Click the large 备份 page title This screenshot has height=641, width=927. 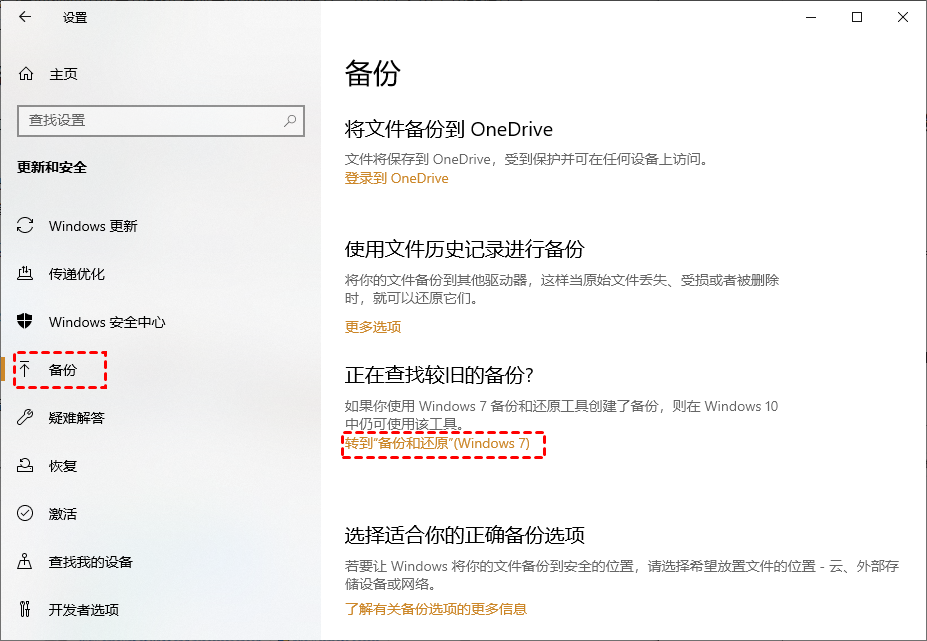point(372,73)
